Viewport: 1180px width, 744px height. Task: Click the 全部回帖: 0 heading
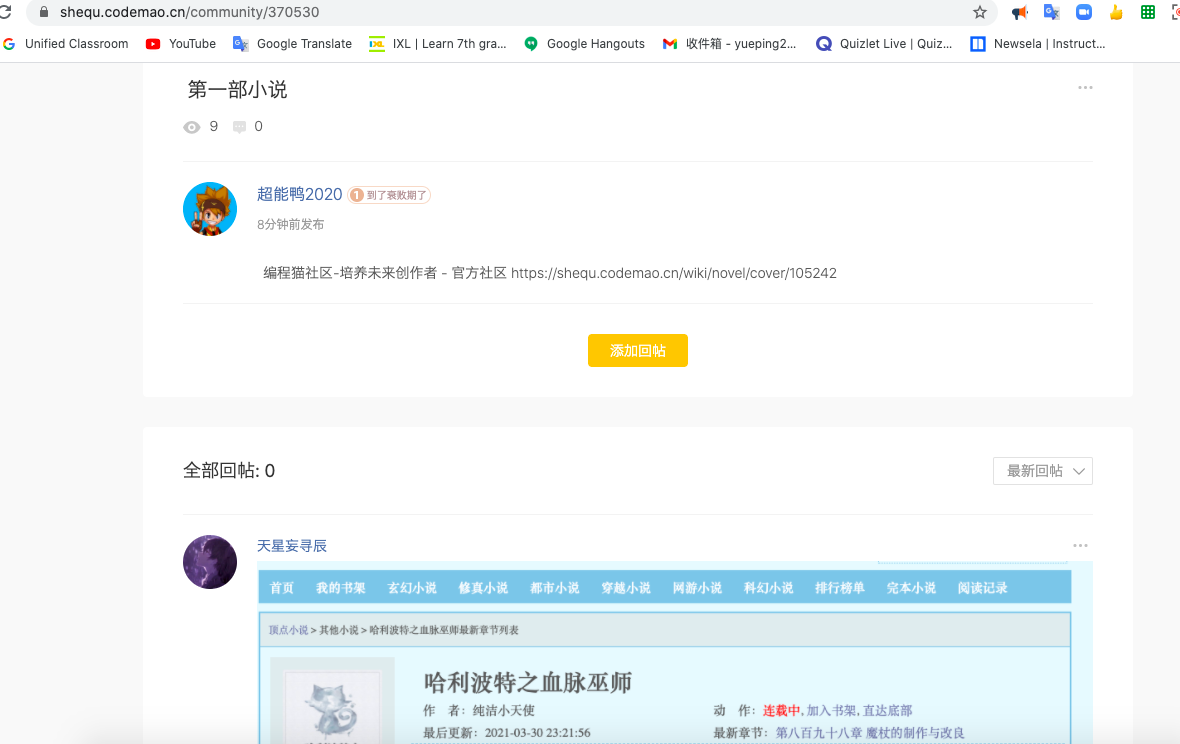(229, 471)
